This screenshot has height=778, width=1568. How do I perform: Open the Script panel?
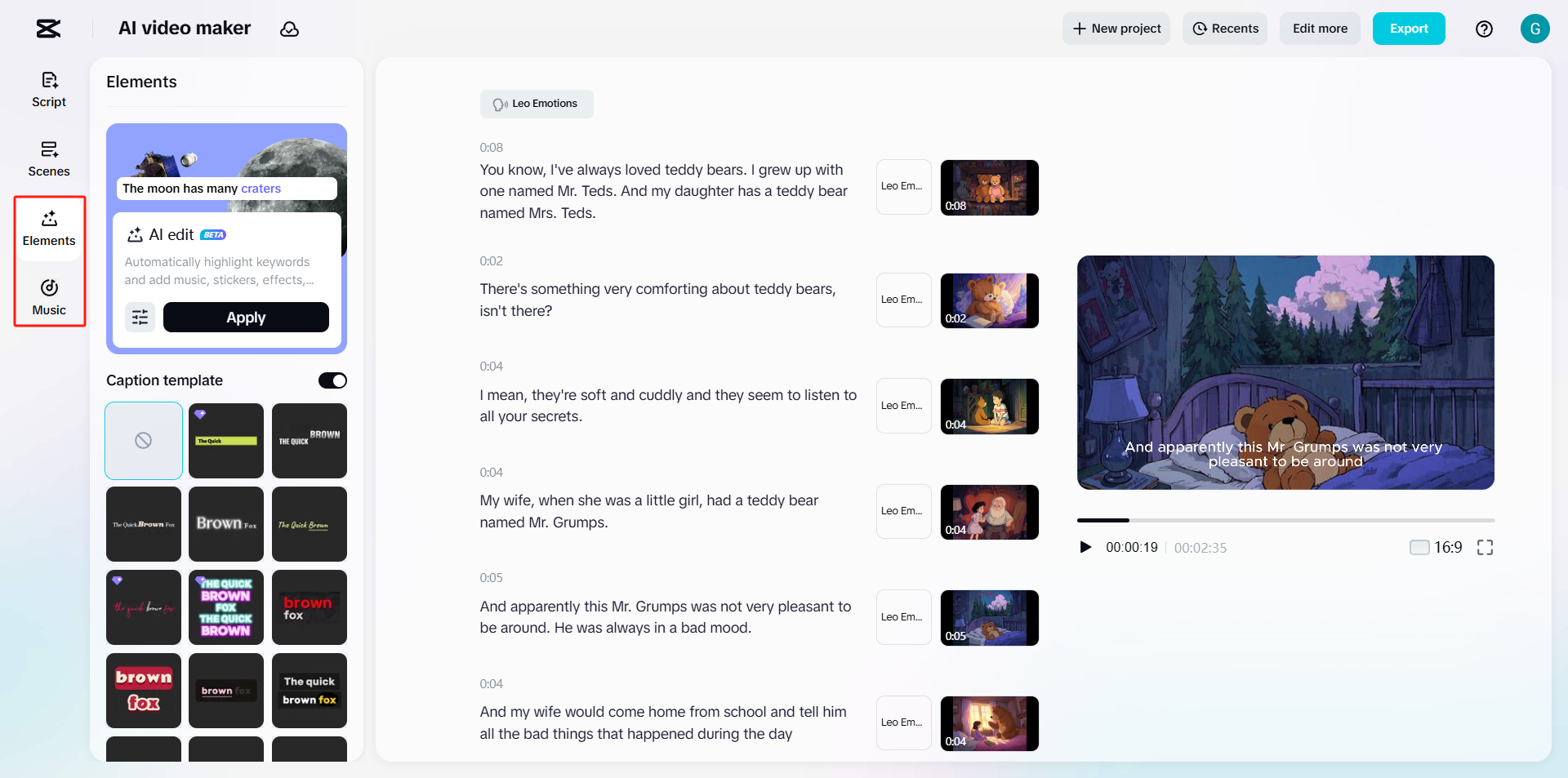[48, 88]
